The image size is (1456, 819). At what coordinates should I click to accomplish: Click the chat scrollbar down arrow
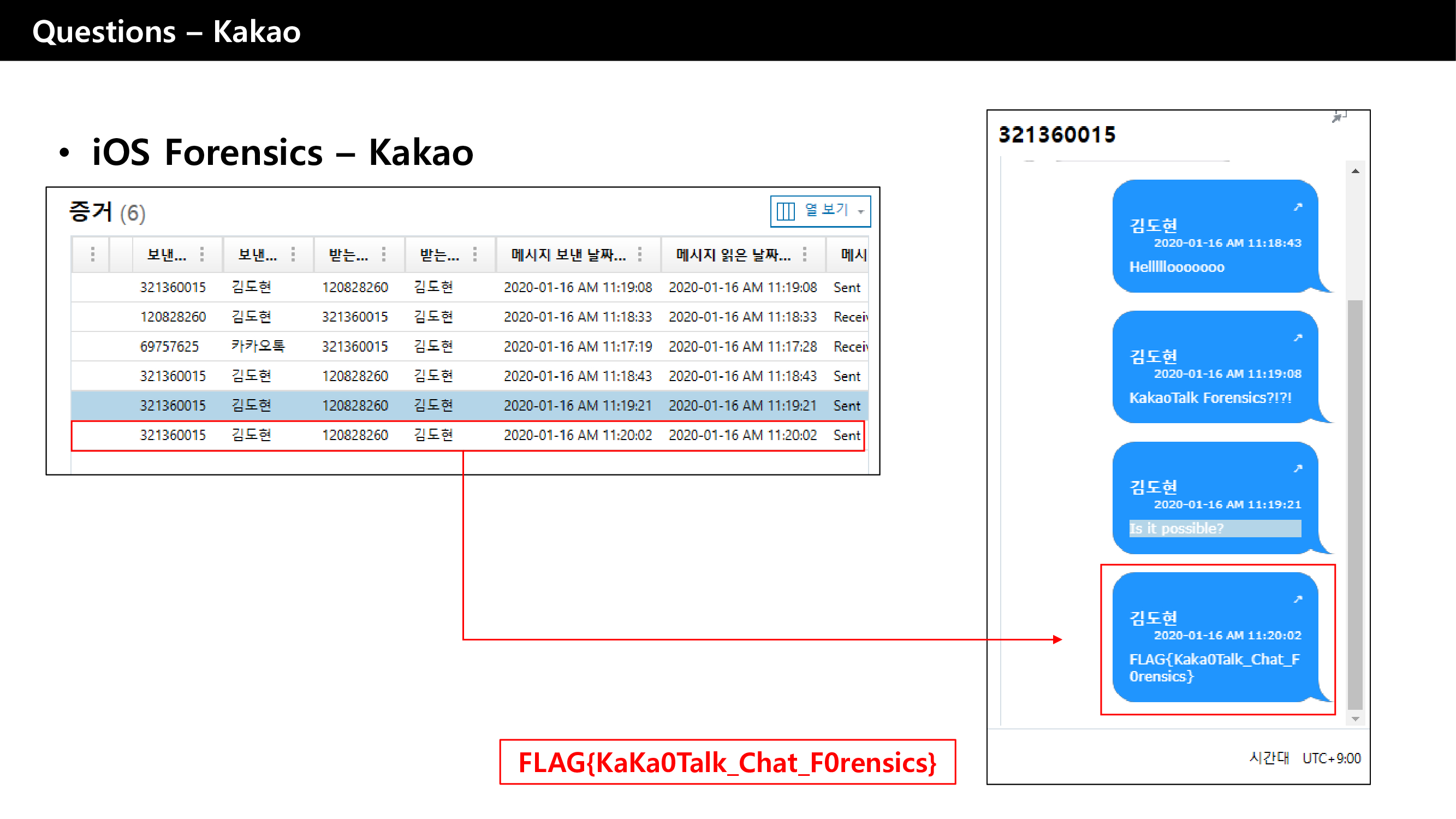point(1356,719)
